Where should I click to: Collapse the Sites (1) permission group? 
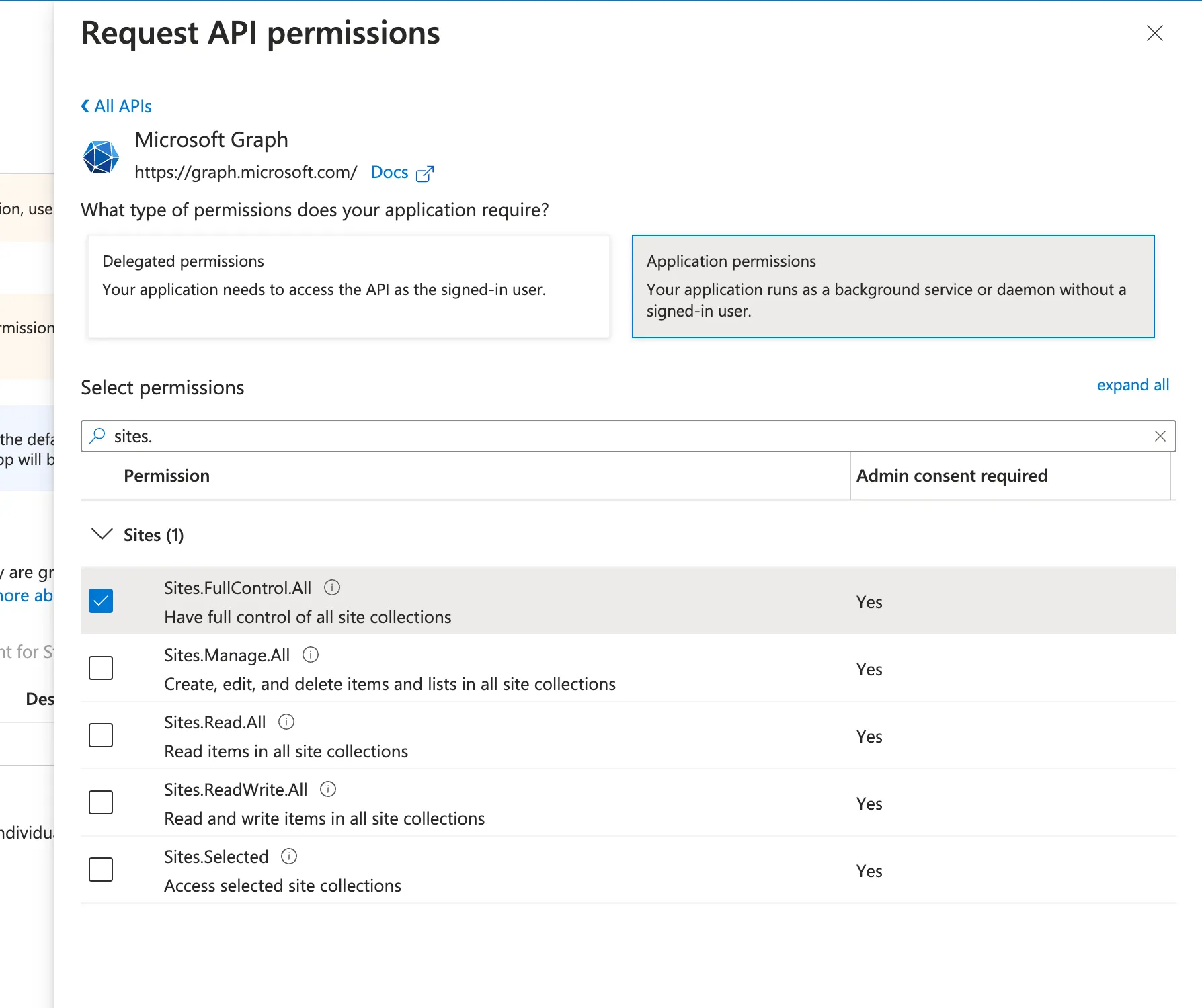coord(102,535)
